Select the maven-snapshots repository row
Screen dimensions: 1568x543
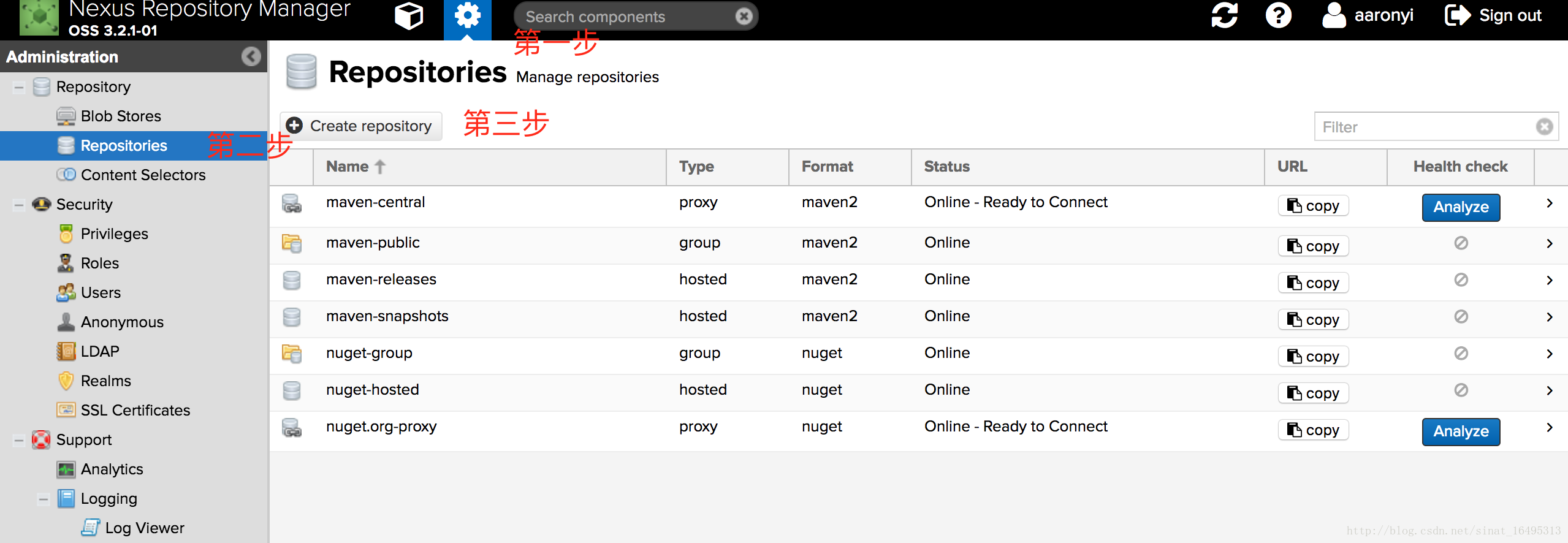point(918,319)
